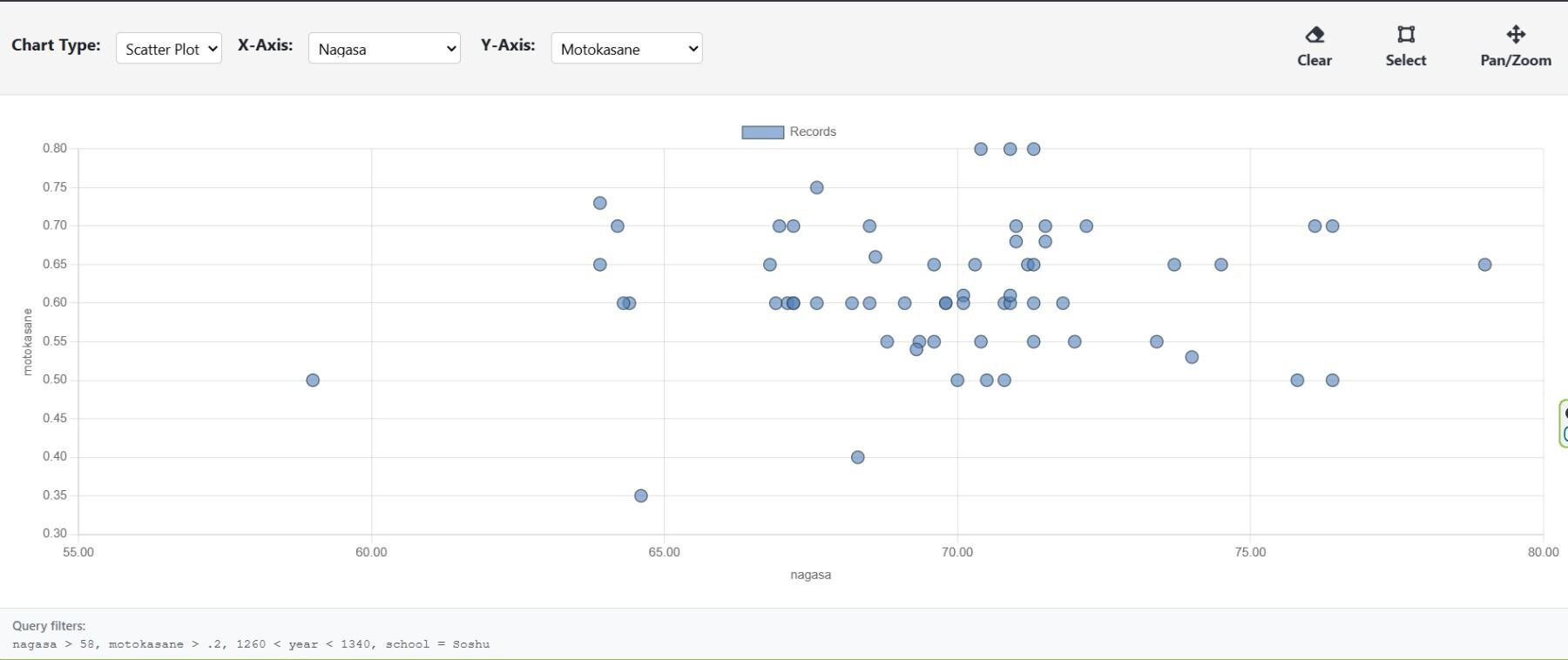
Task: Expand the X-Axis Nagasa dropdown
Action: [x=384, y=49]
